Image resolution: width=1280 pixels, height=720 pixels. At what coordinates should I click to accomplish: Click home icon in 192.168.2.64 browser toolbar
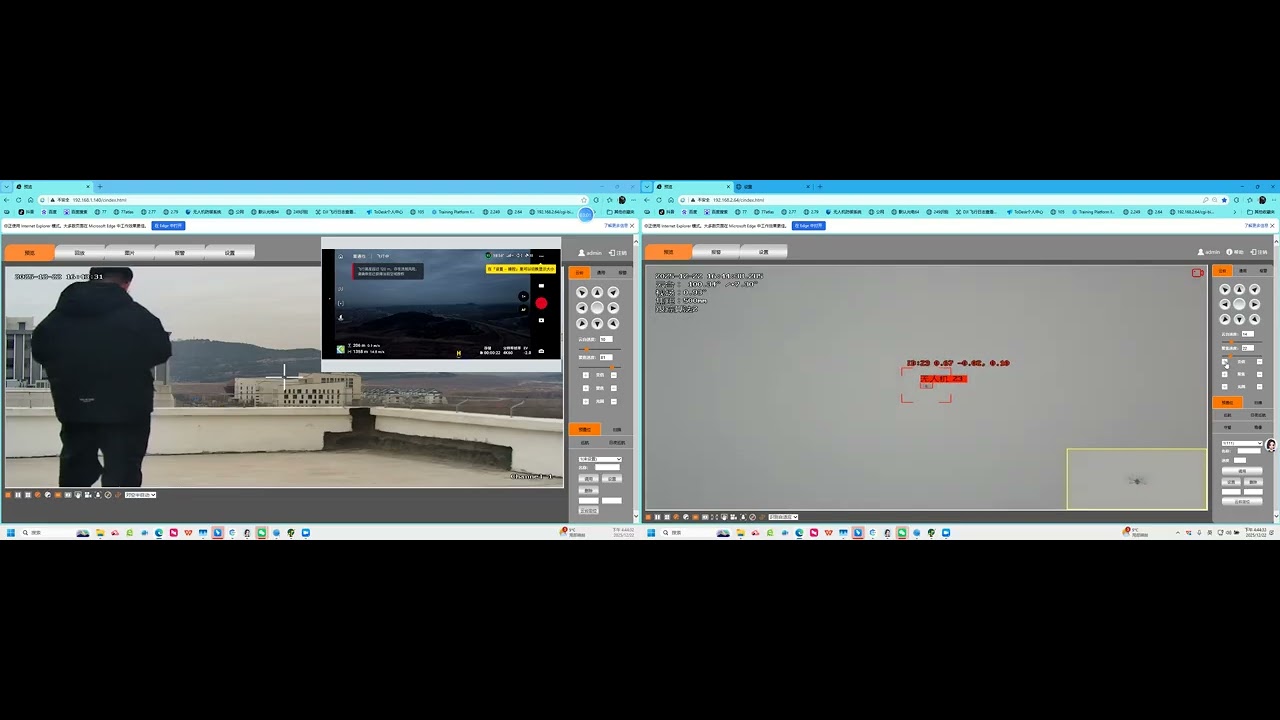coord(671,200)
